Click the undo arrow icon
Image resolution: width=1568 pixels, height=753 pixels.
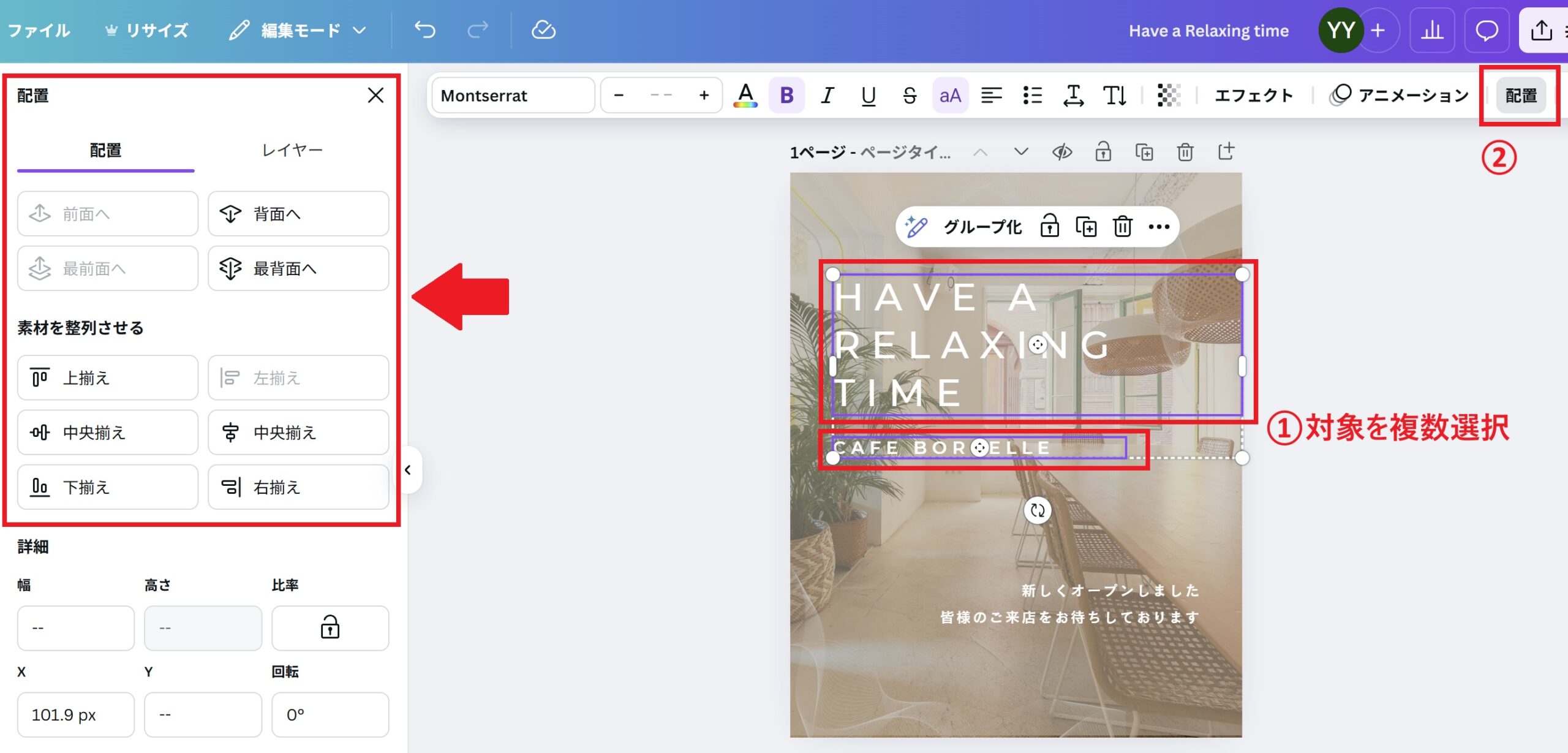424,30
